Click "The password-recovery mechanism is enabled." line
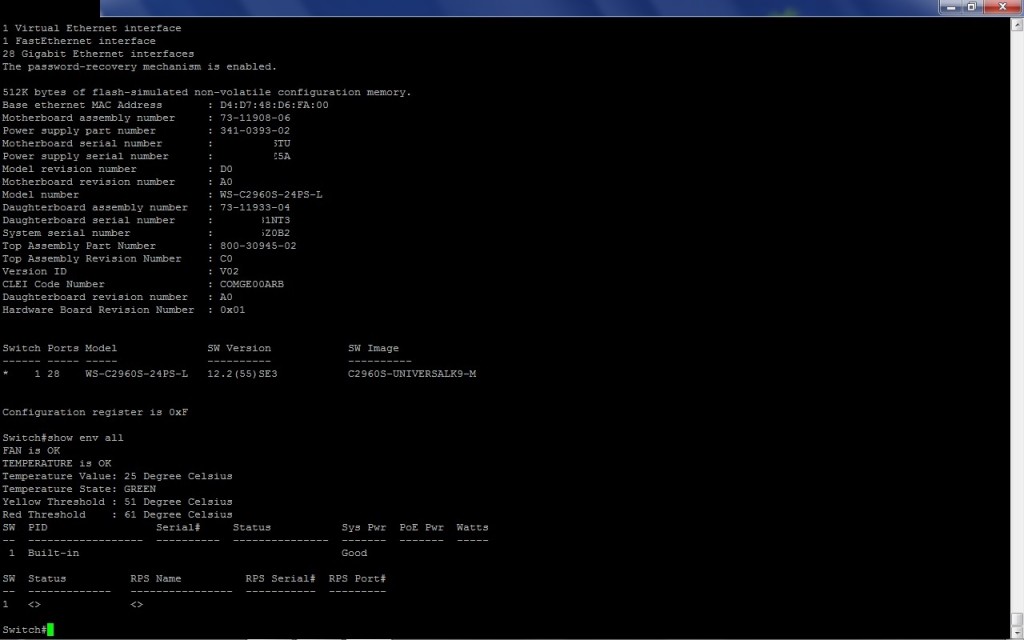Image resolution: width=1024 pixels, height=640 pixels. [140, 67]
